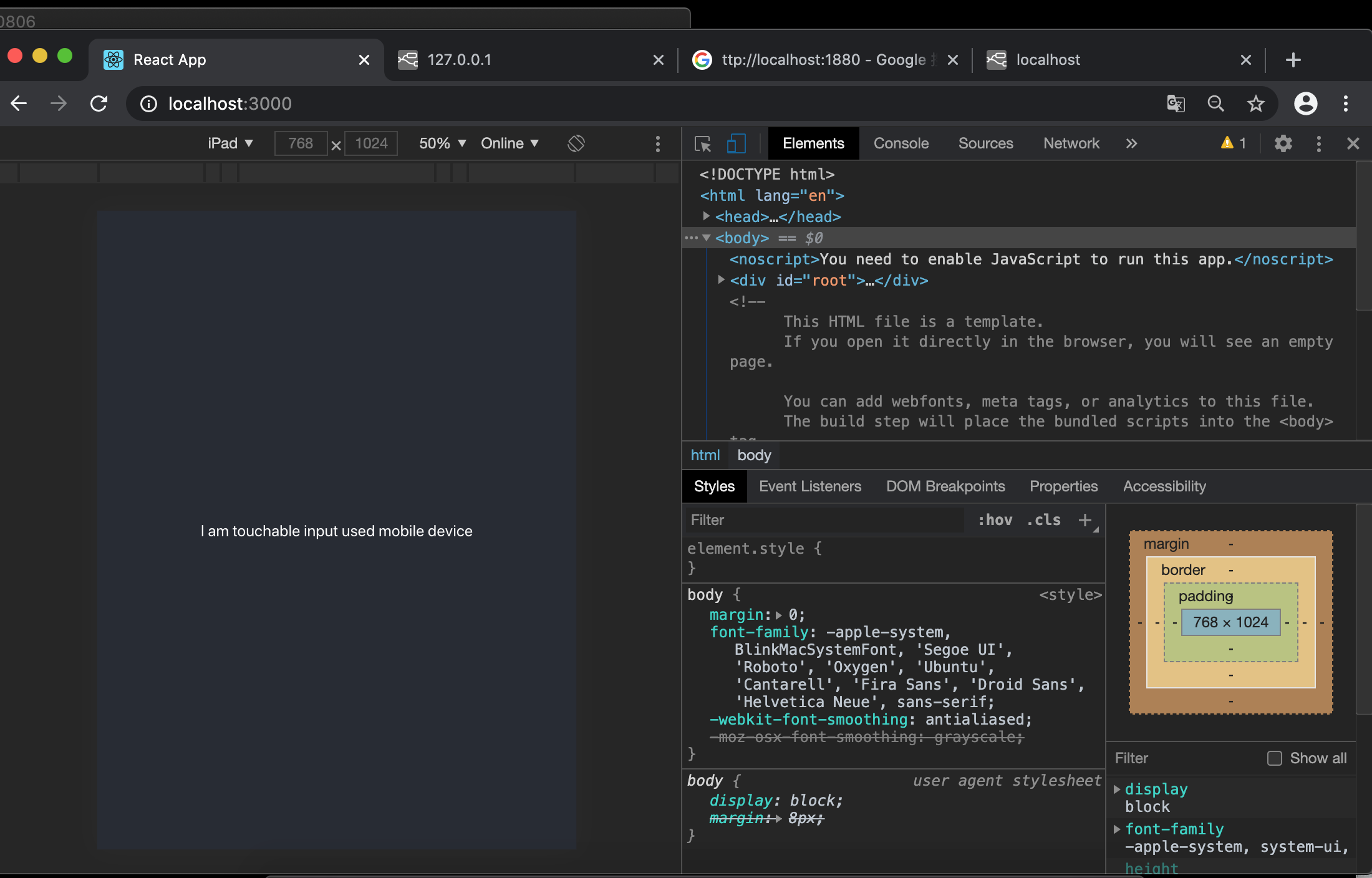Toggle the :hov element state panel
Screen dimensions: 1372x878
pyautogui.click(x=995, y=520)
